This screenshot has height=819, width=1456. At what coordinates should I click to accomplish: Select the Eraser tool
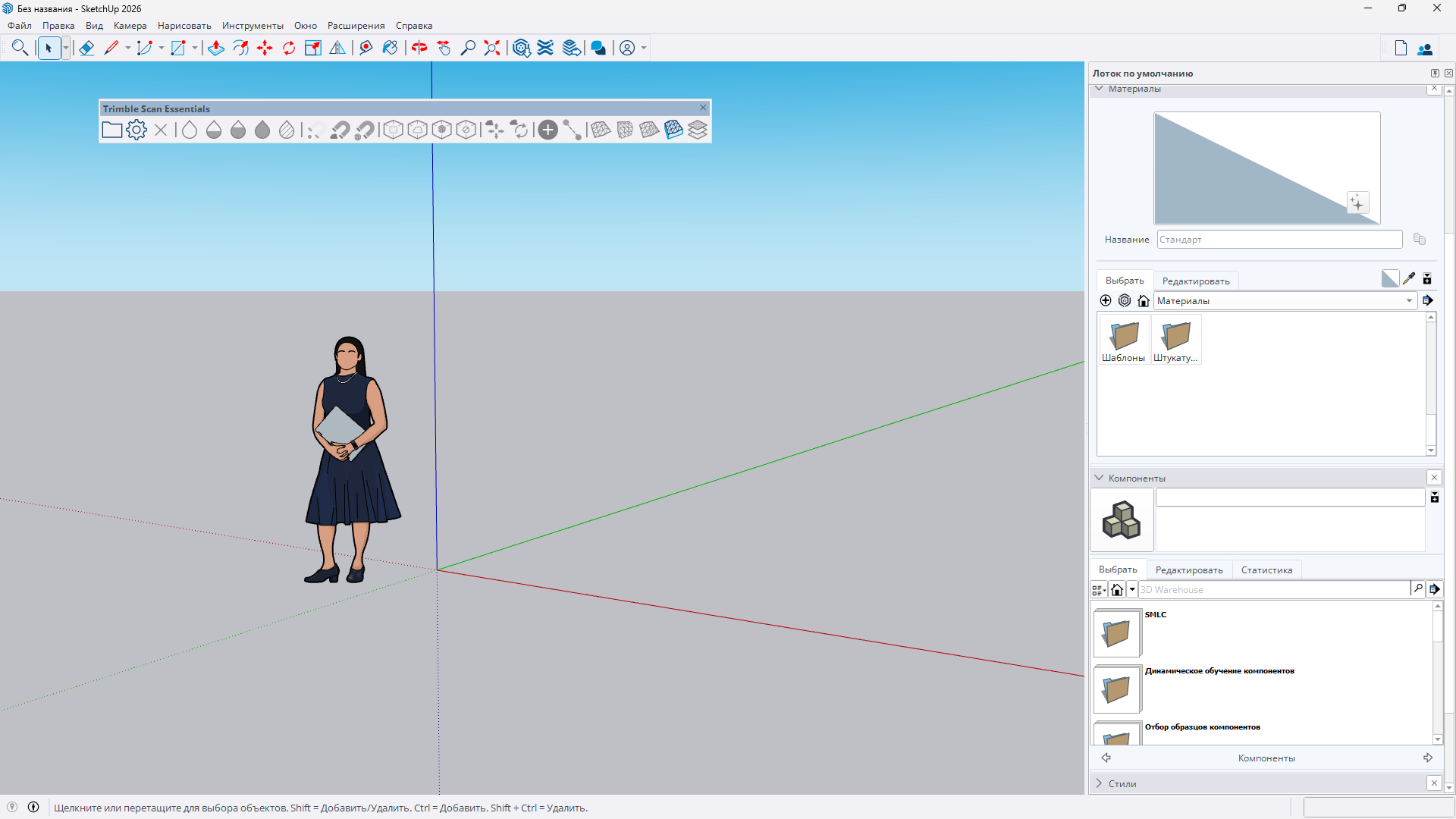(x=86, y=48)
